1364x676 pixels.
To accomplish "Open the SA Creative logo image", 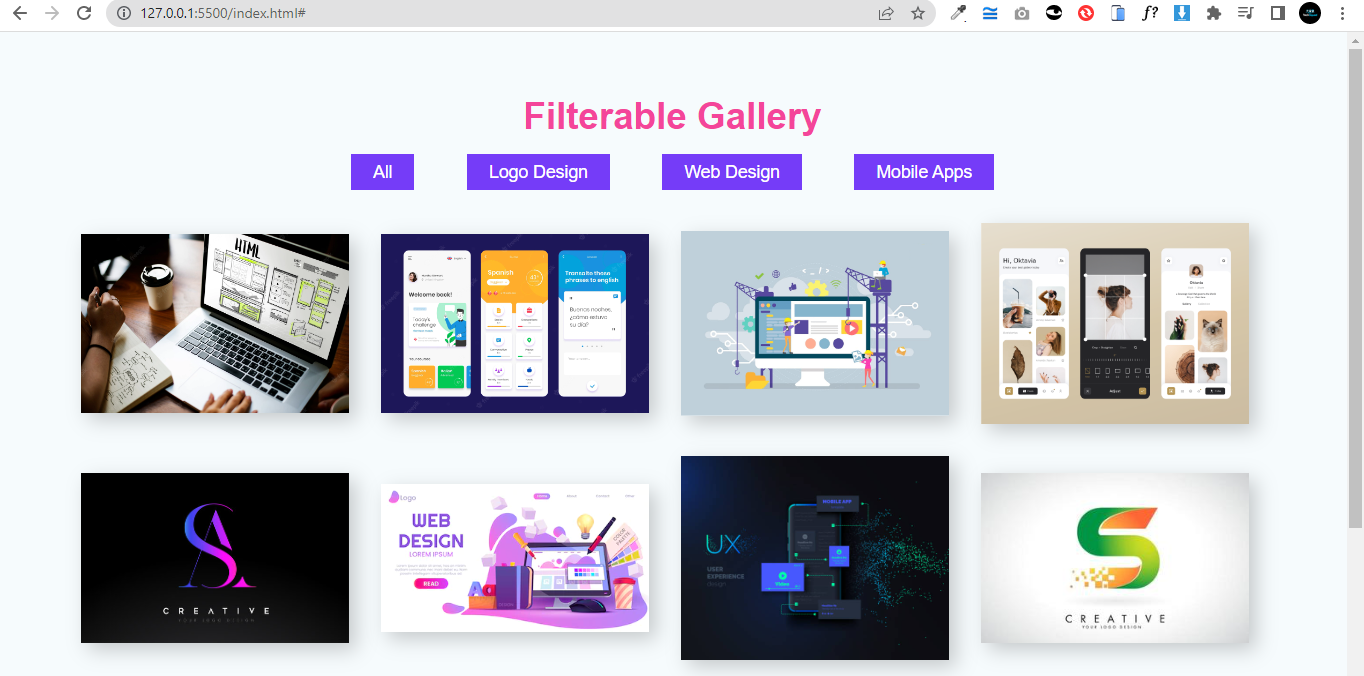I will (215, 558).
